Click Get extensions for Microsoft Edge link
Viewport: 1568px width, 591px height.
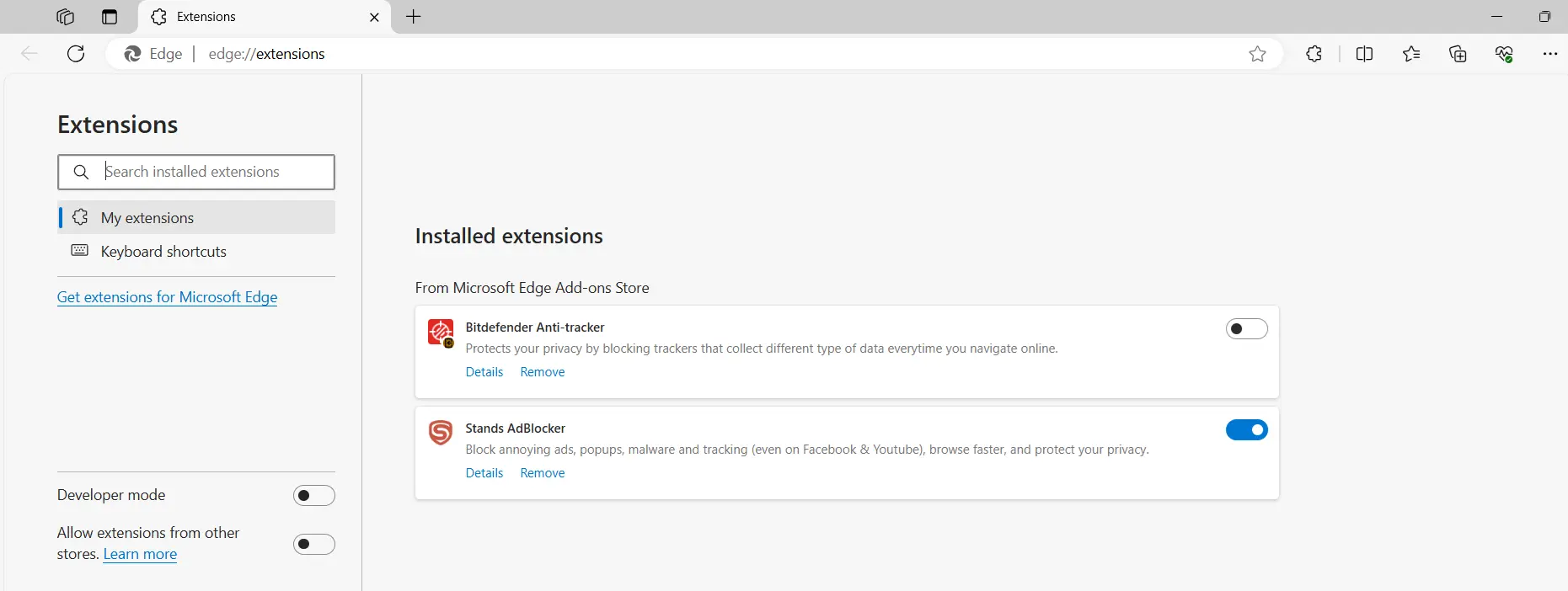[167, 297]
